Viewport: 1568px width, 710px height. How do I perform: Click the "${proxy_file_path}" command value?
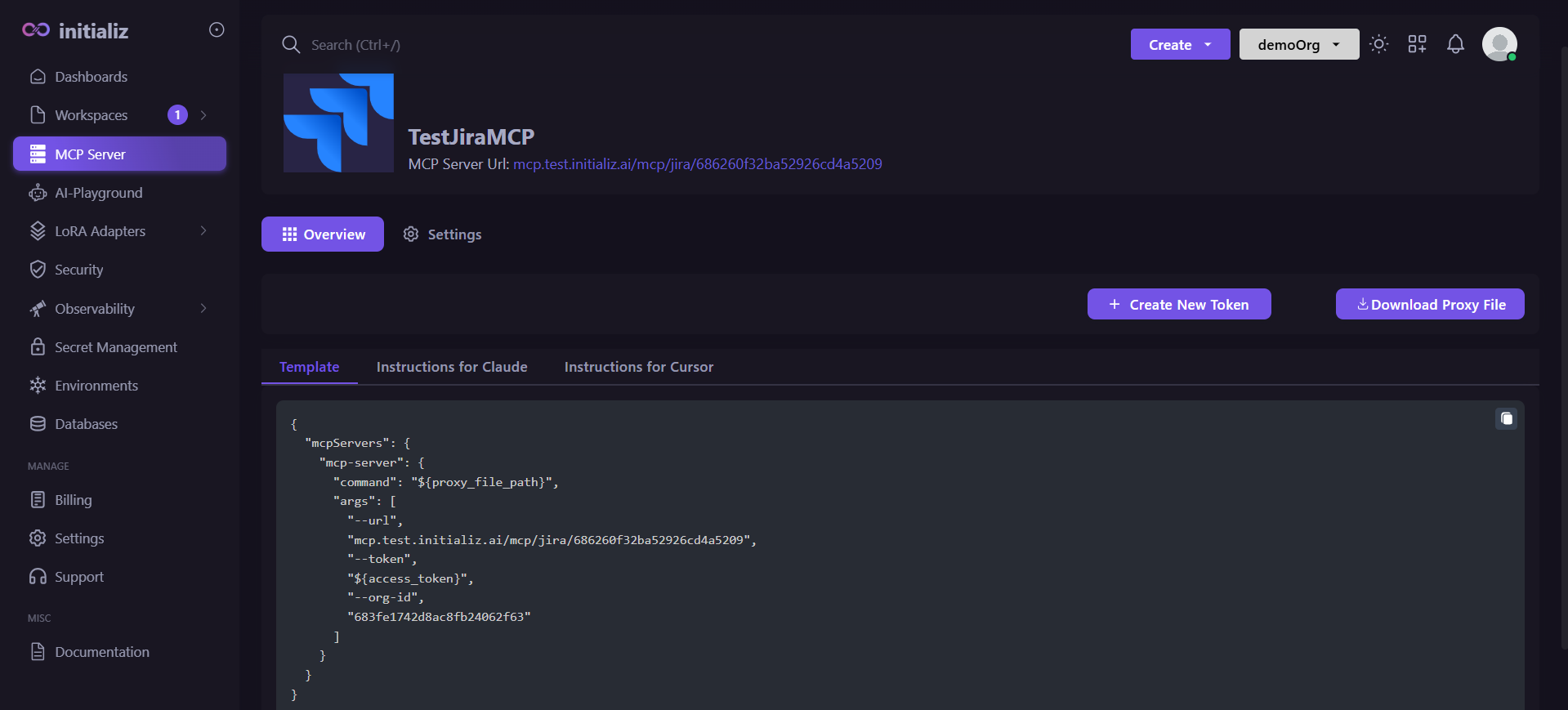(485, 482)
